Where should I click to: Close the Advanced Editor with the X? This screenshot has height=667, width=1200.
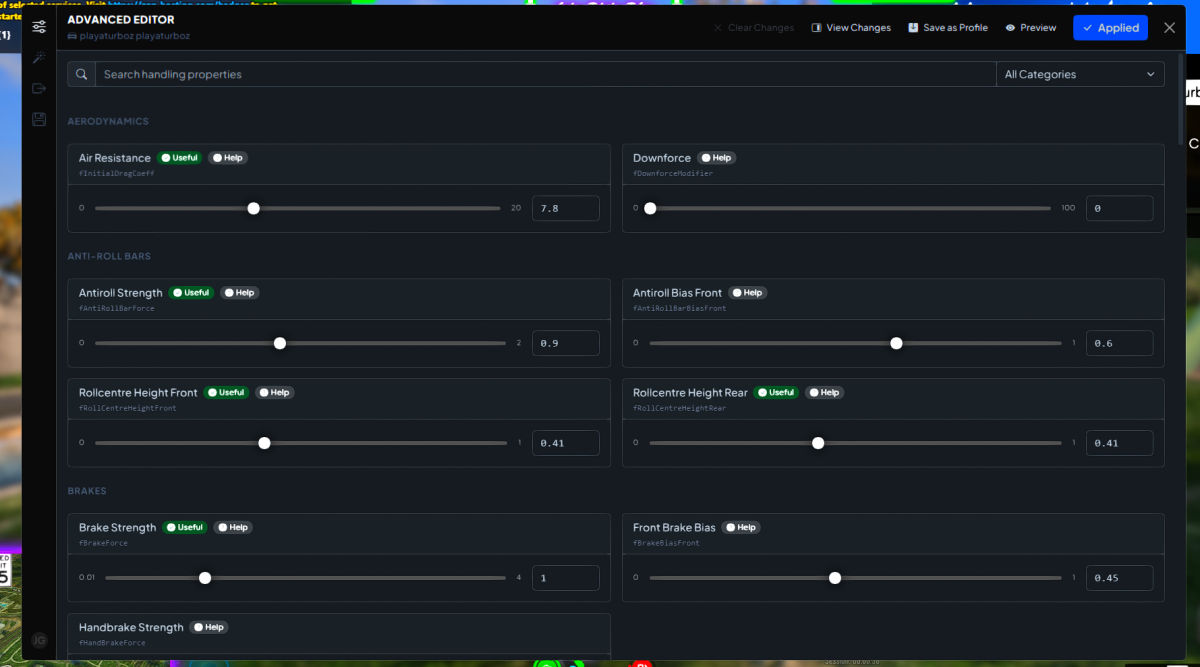point(1169,28)
